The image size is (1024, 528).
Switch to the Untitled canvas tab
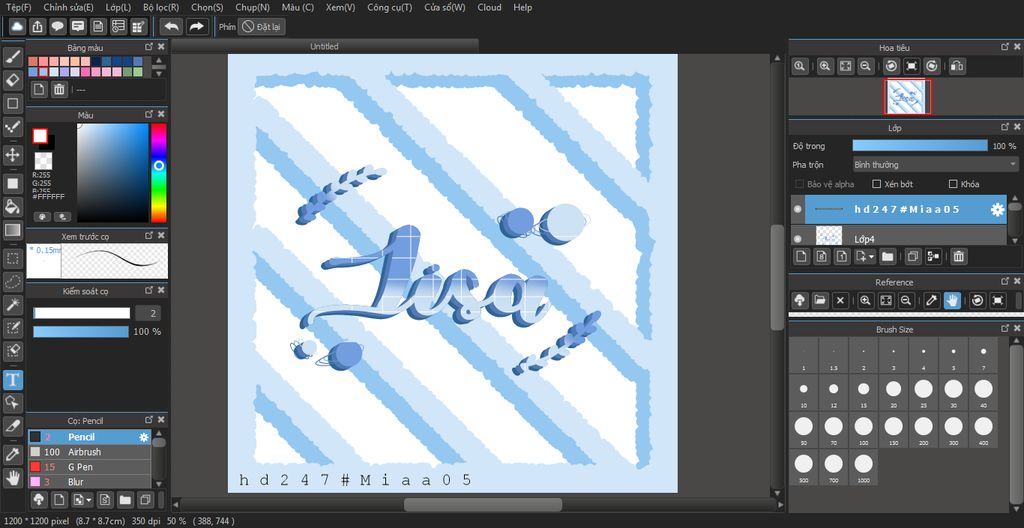(325, 46)
